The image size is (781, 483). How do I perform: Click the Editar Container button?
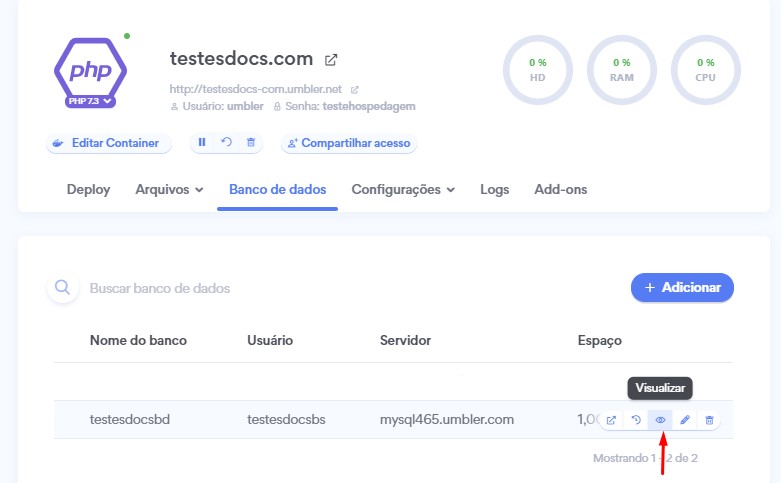(x=109, y=143)
